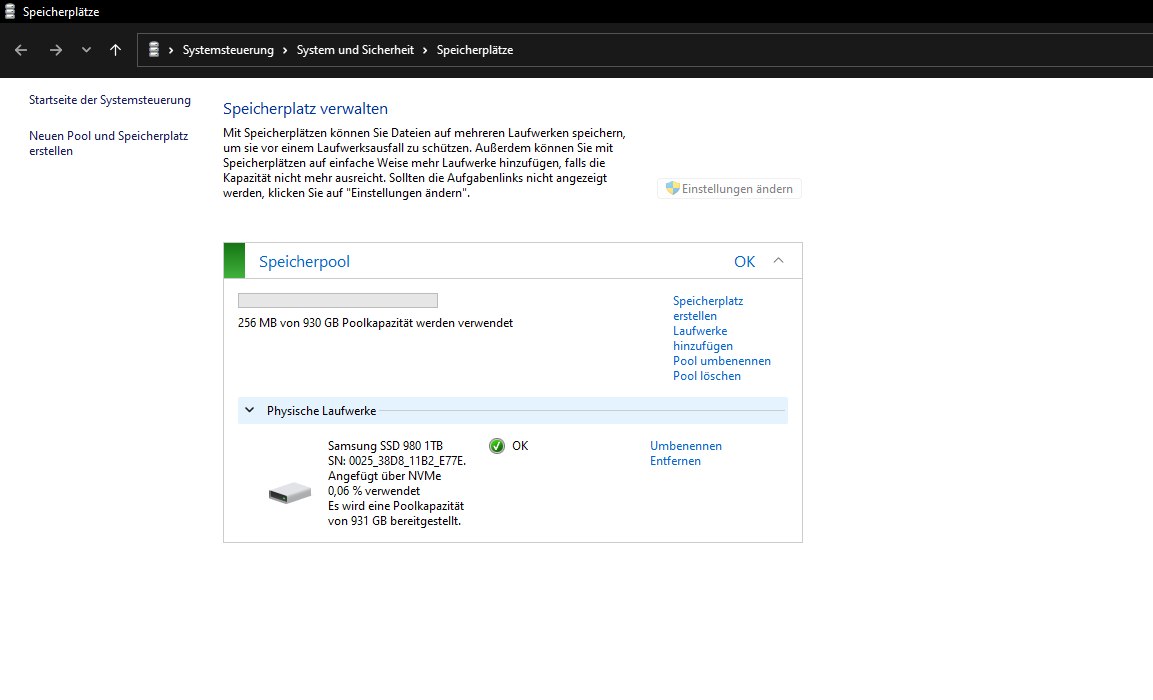Click the serial number SN: 0025_38D8_11B2_E77E
Viewport: 1153px width, 700px height.
point(397,461)
